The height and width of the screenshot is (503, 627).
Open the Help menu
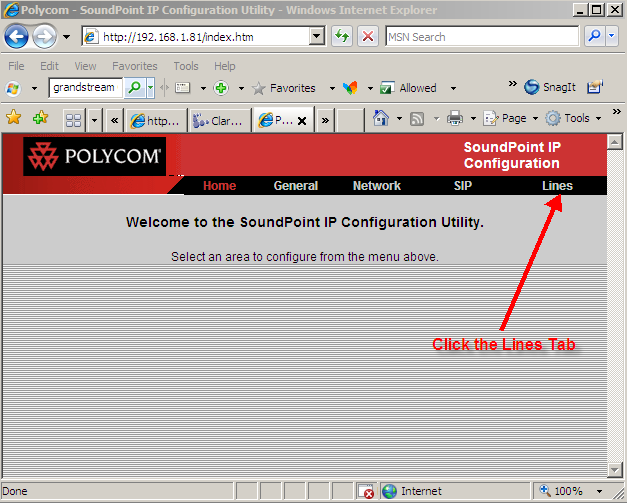(225, 66)
